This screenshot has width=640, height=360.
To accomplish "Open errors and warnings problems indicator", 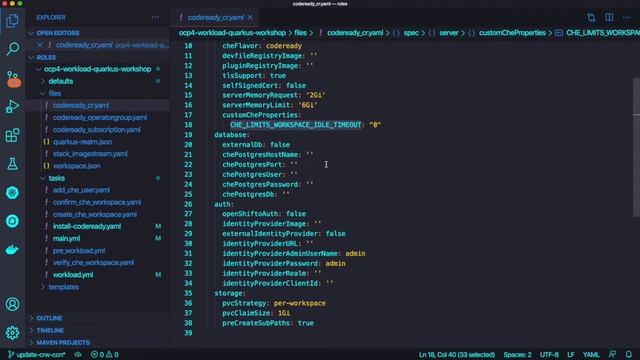I will pos(104,354).
